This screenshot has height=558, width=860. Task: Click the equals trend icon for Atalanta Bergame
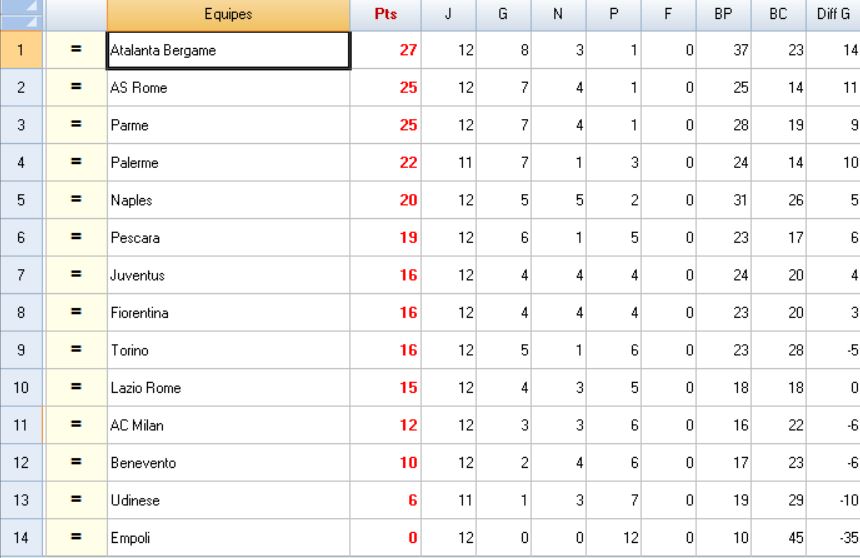pos(76,50)
